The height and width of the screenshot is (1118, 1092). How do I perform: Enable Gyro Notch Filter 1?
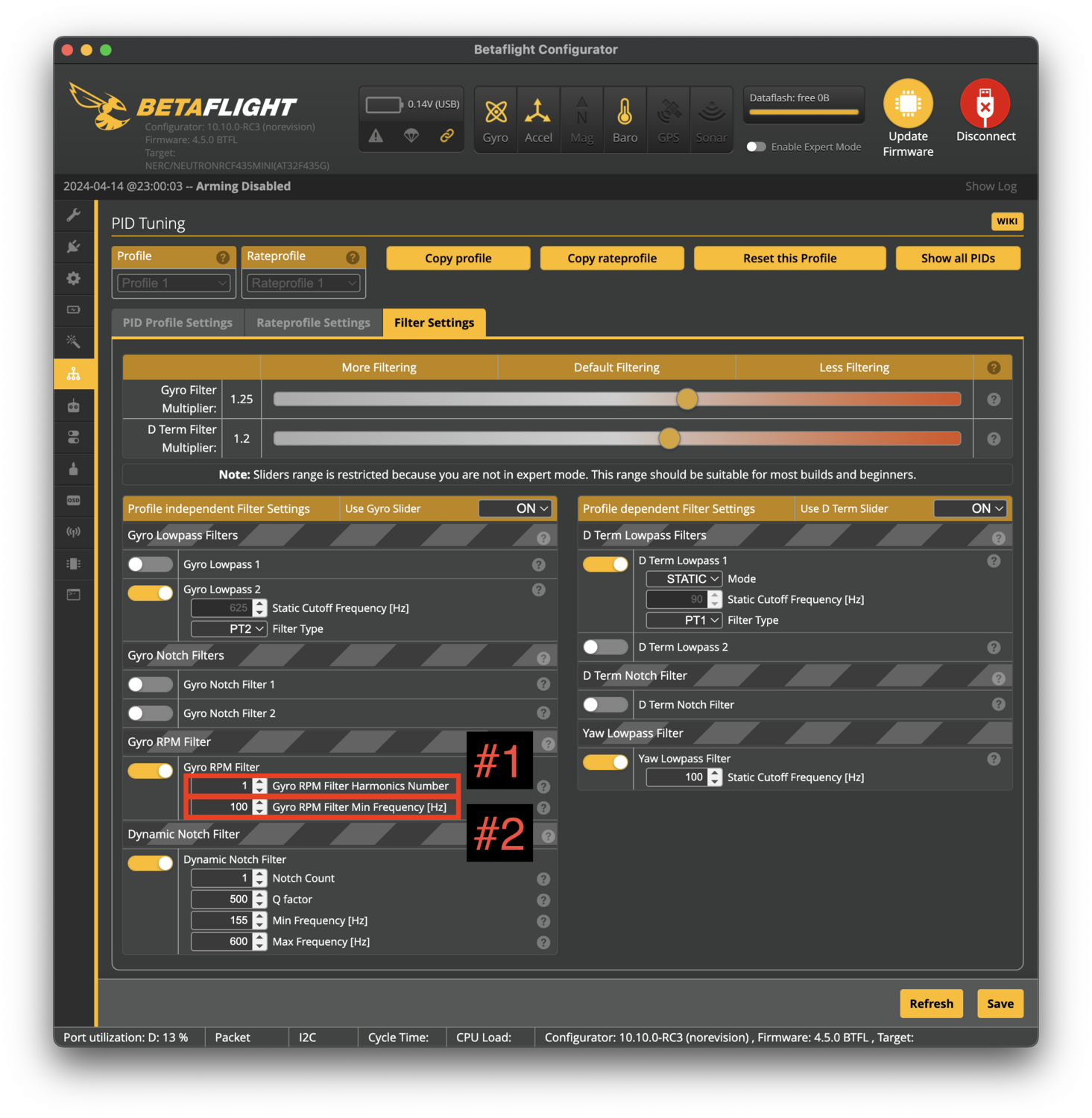click(150, 684)
